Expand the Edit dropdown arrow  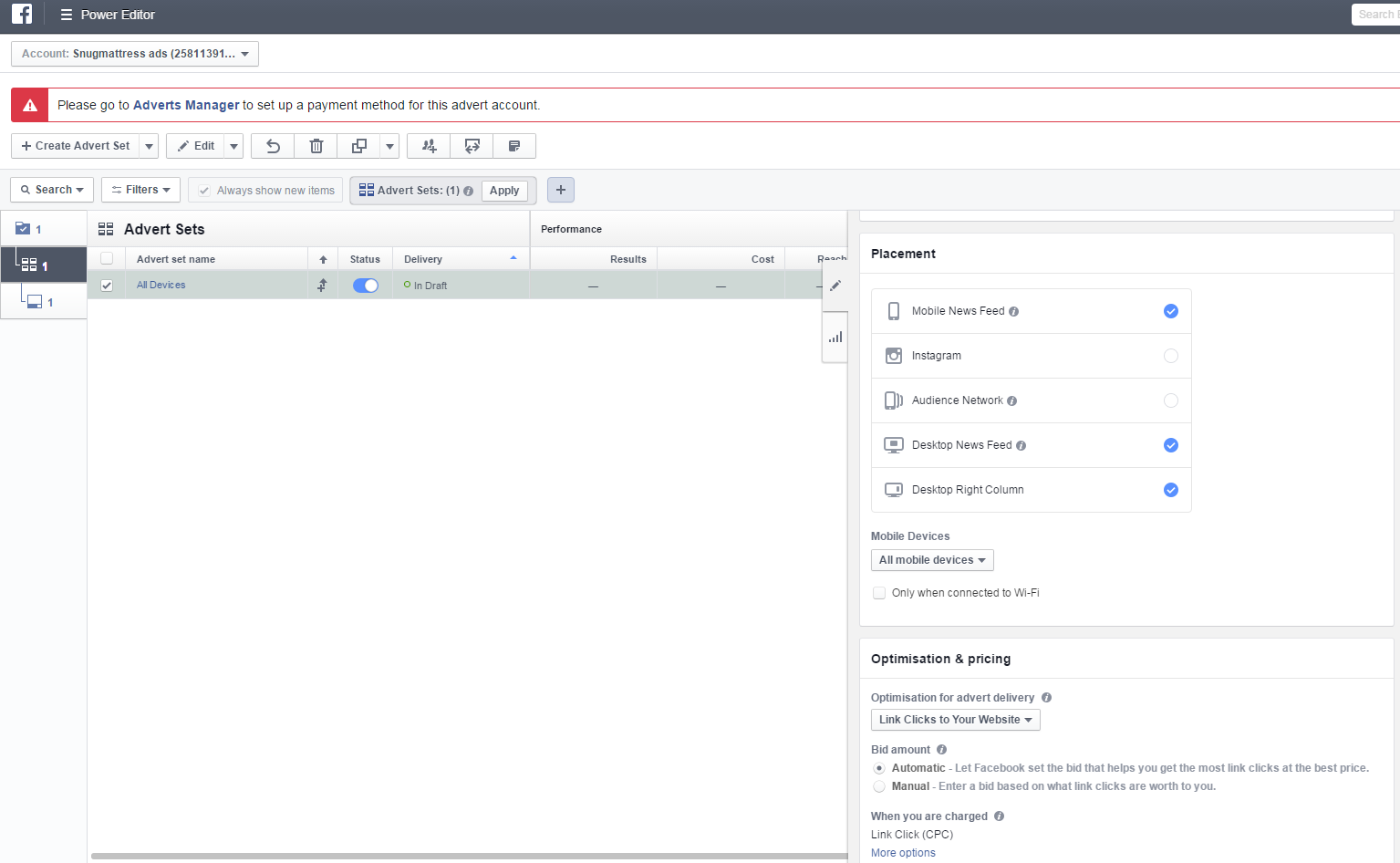234,146
